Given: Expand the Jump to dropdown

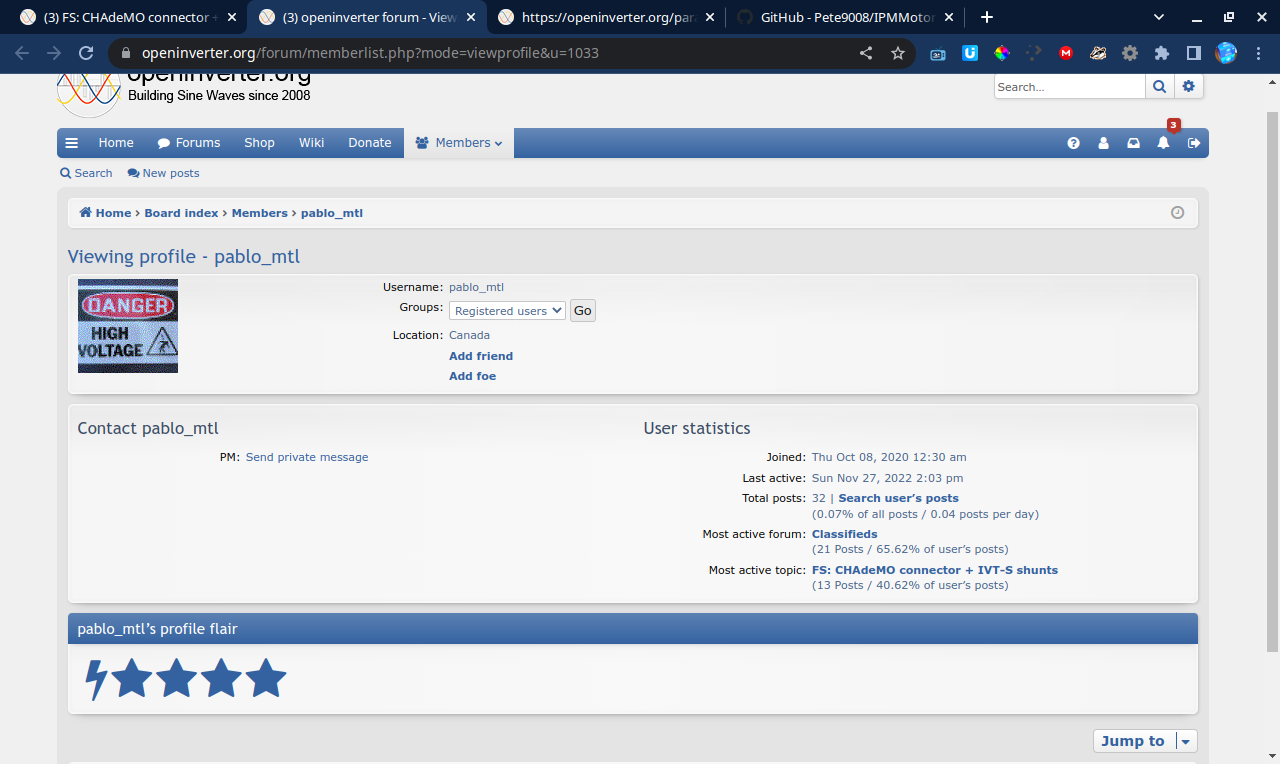Looking at the screenshot, I should click(1145, 741).
